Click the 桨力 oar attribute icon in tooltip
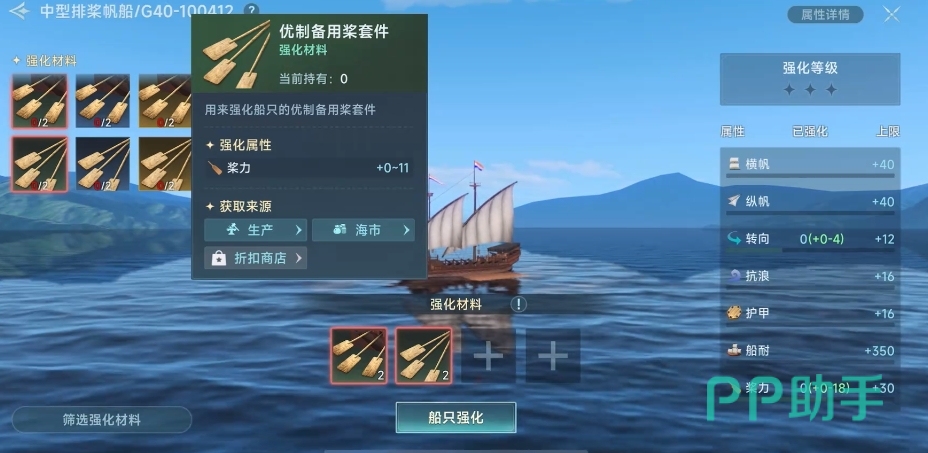Viewport: 928px width, 453px height. click(x=215, y=168)
